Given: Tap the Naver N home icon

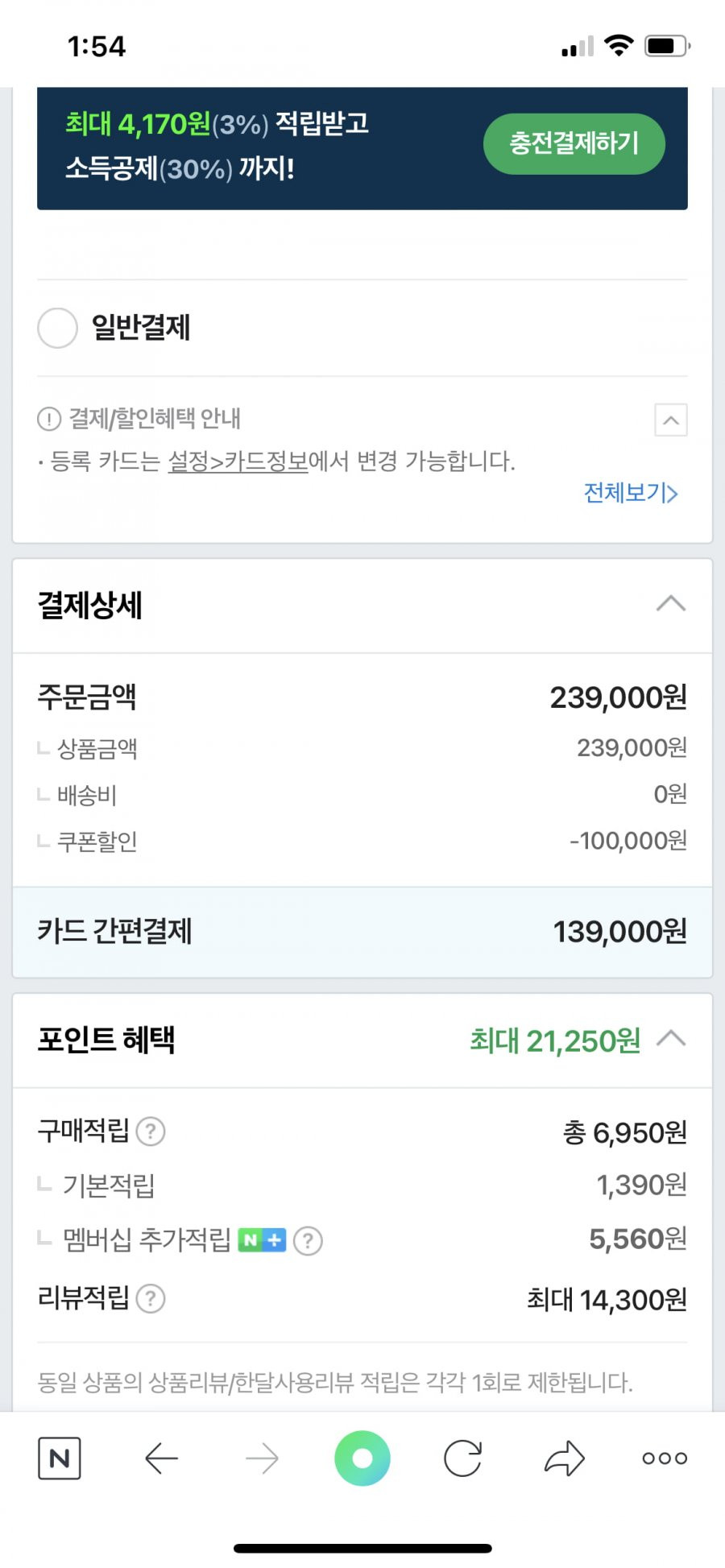Looking at the screenshot, I should 60,1458.
